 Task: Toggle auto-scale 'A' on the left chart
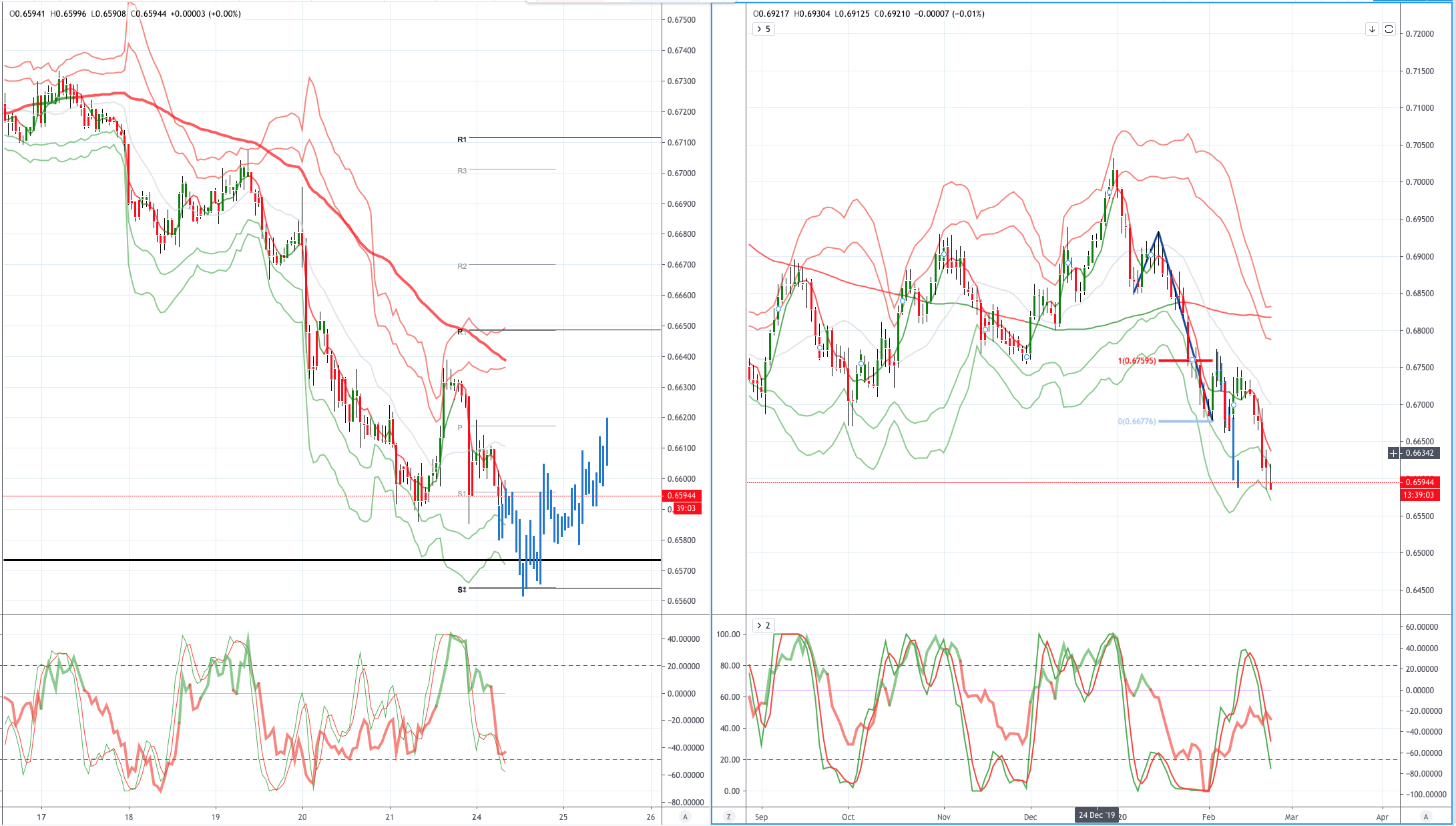click(x=684, y=817)
